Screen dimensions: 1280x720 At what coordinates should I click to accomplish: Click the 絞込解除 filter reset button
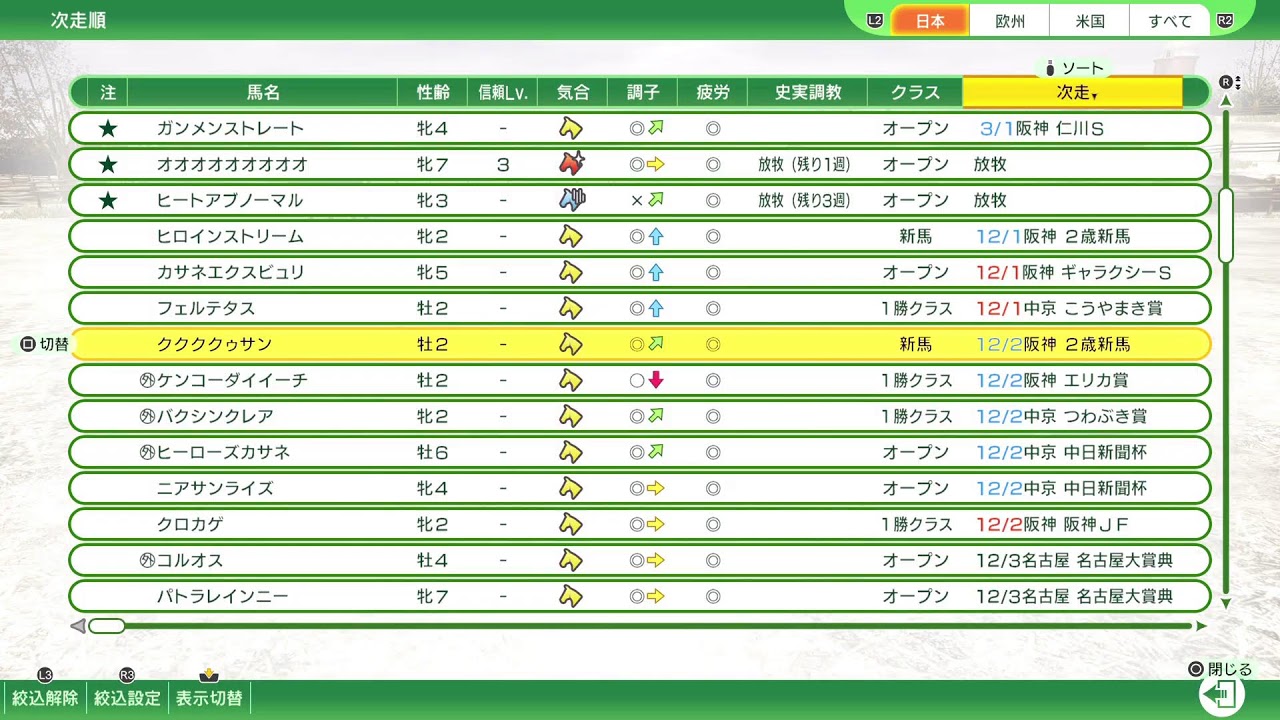coord(45,698)
